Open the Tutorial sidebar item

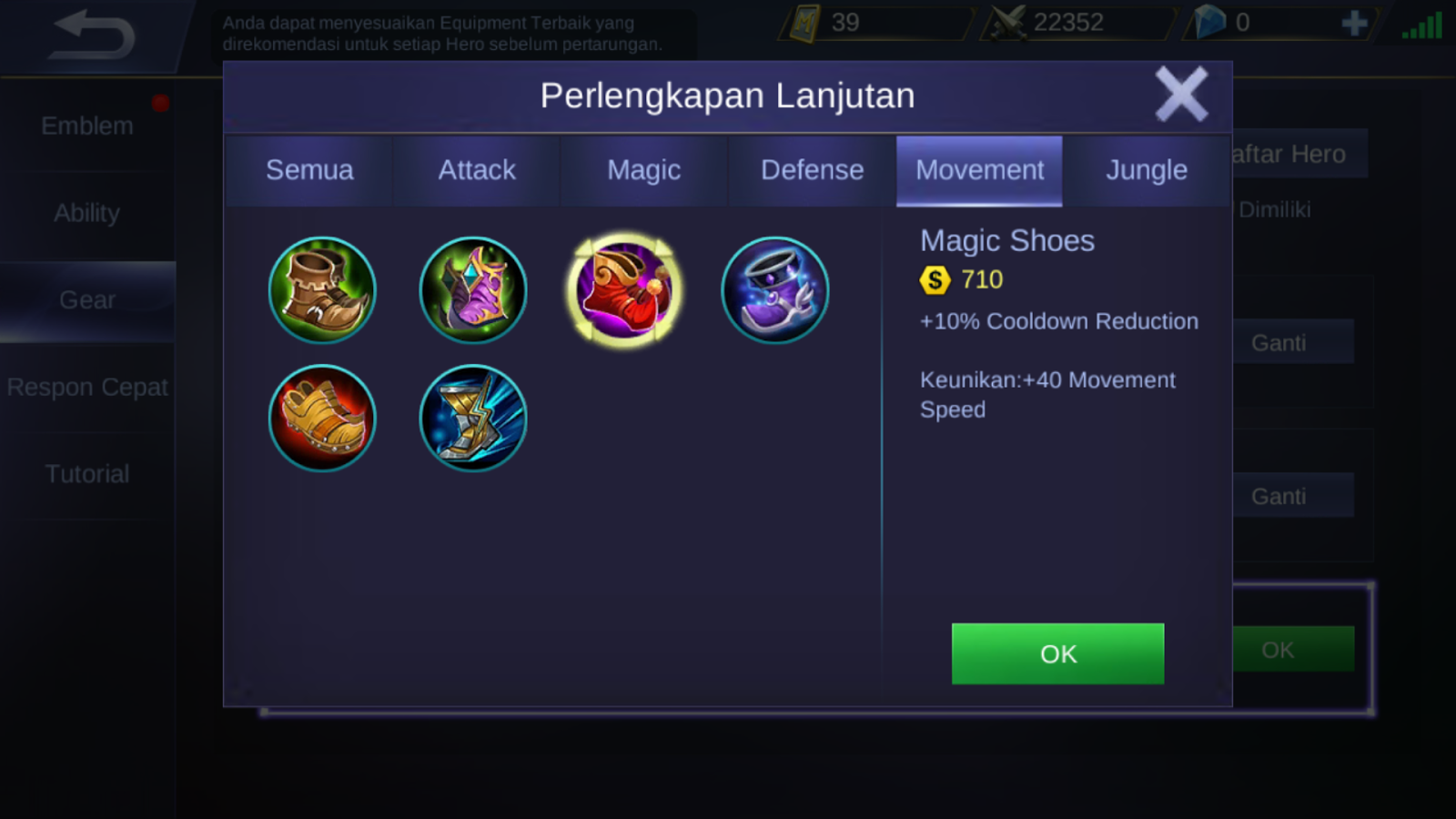[87, 474]
